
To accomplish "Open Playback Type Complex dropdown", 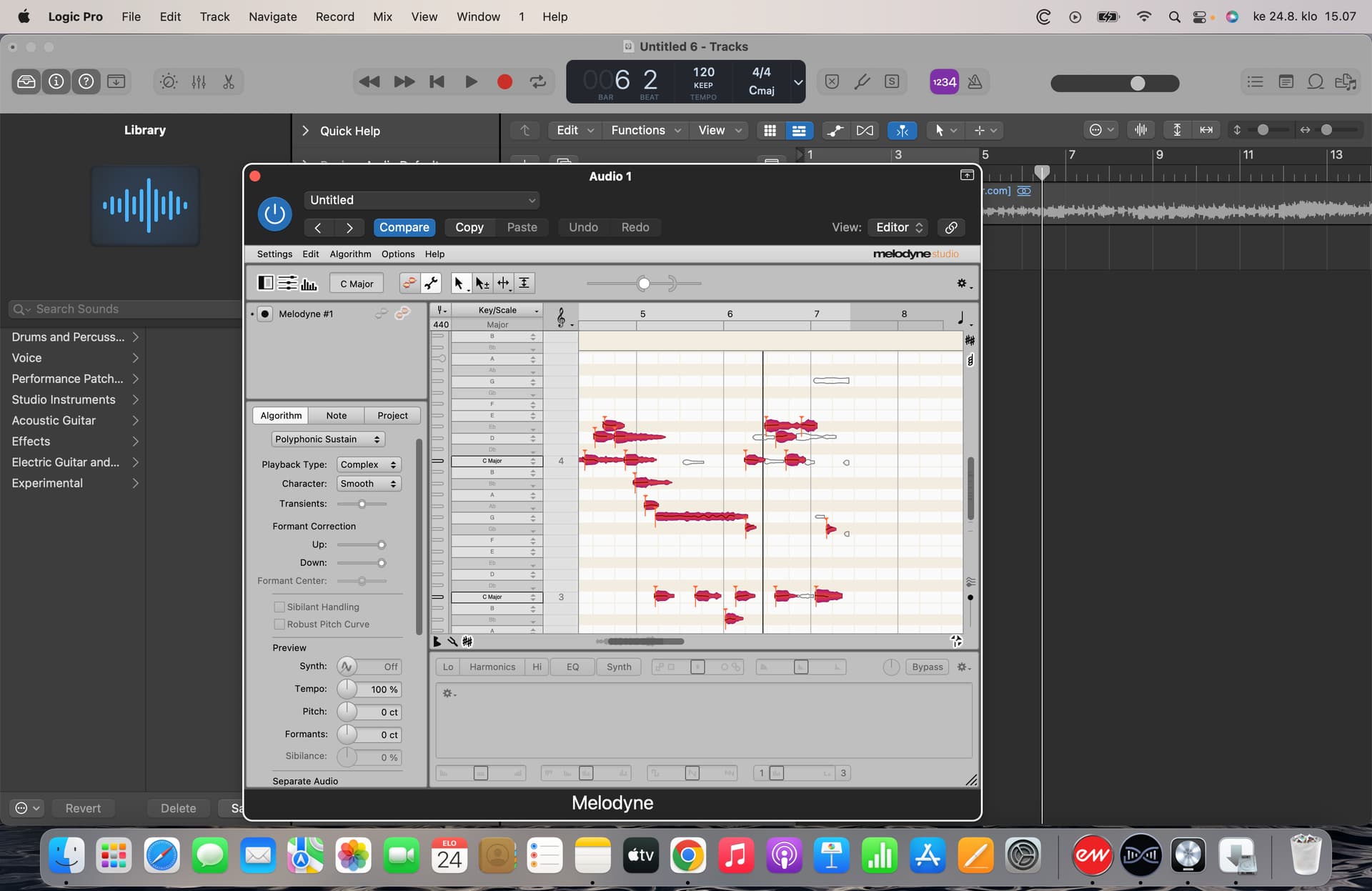I will [368, 464].
